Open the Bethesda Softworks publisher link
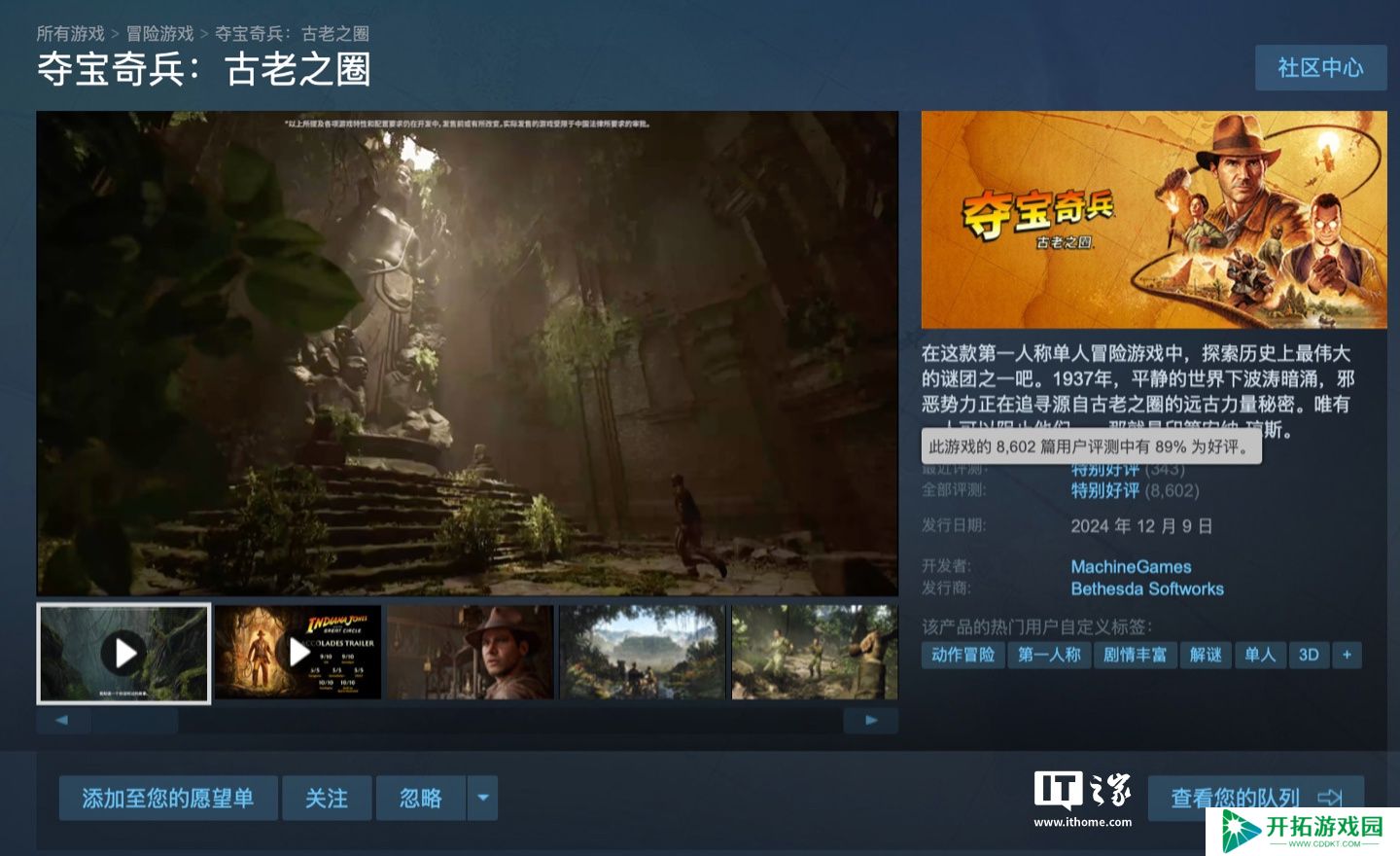 coord(1147,588)
